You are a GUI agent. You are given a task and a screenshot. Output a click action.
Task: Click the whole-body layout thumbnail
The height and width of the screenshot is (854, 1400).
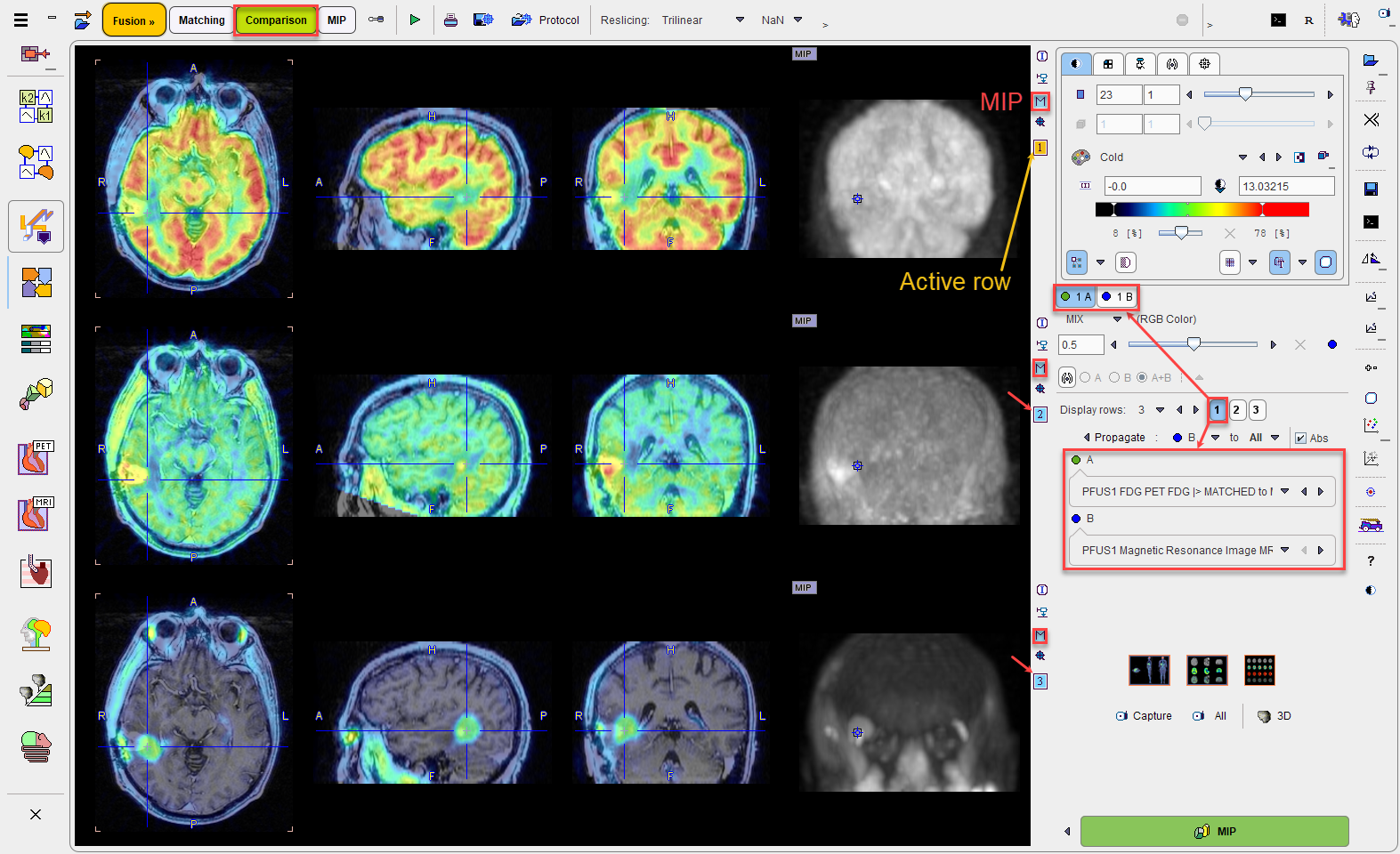[x=1149, y=670]
